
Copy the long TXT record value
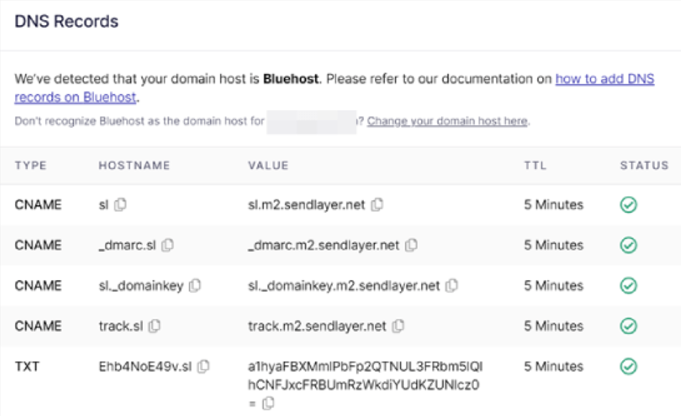[x=268, y=403]
